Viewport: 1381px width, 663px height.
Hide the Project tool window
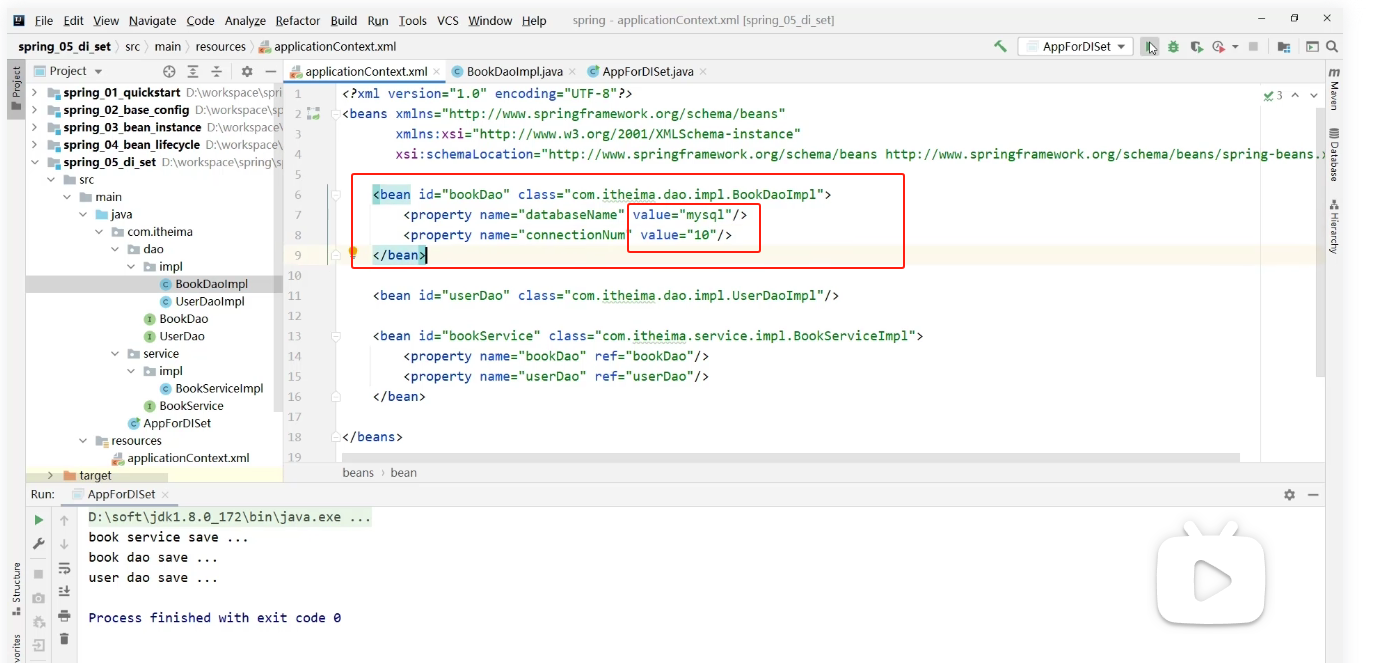[x=270, y=71]
